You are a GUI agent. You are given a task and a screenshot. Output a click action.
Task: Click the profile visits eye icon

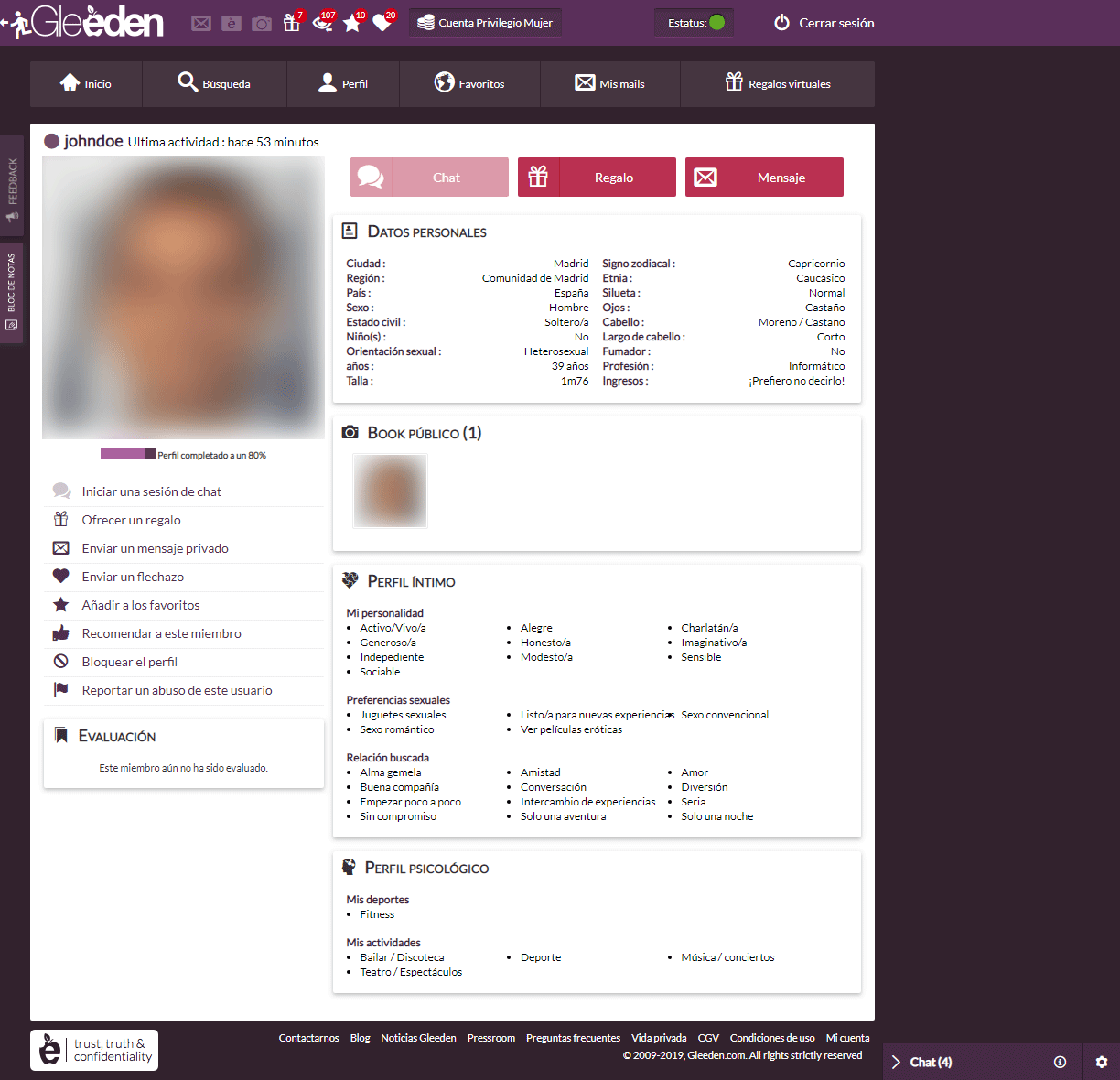click(x=322, y=23)
